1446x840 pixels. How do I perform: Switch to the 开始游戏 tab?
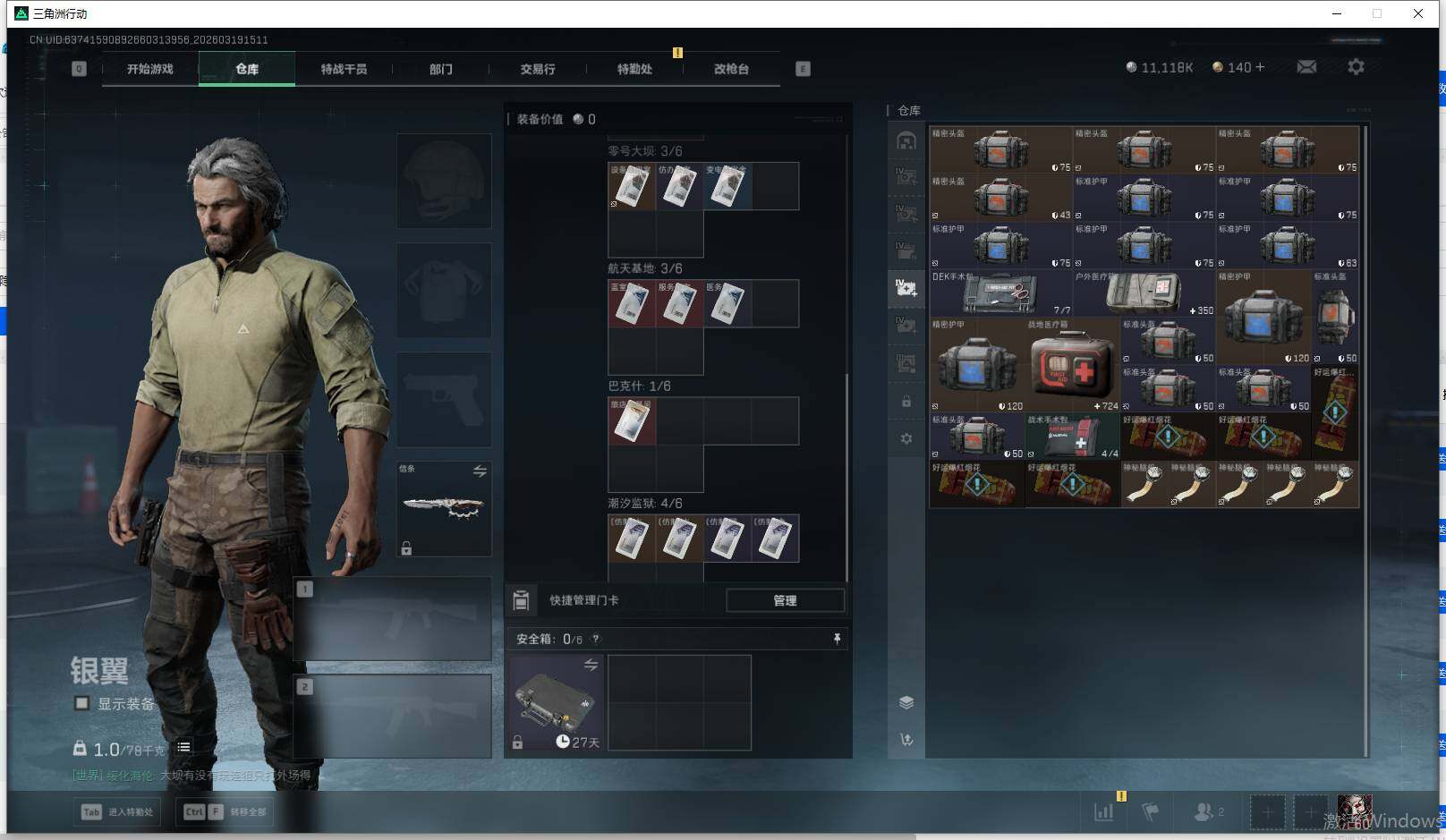pos(150,69)
